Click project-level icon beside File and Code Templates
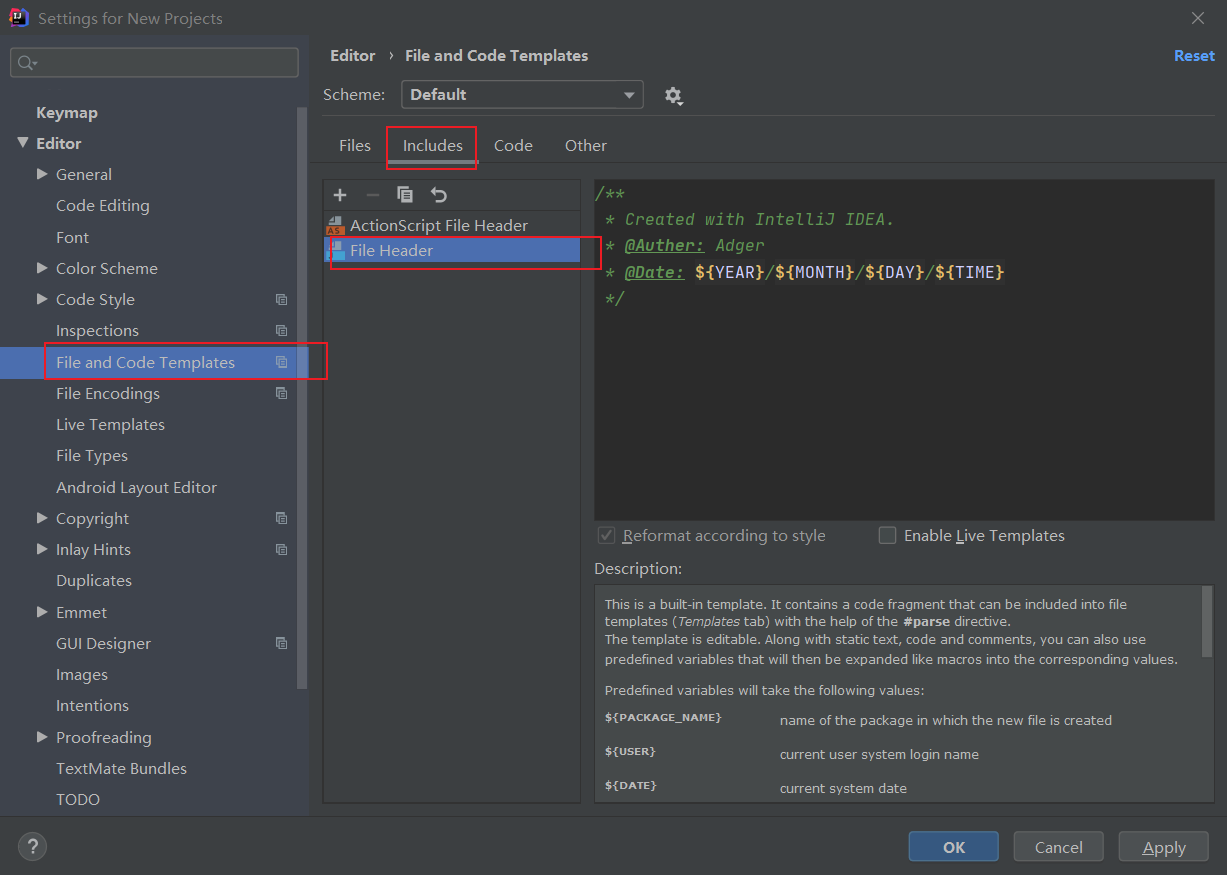 [x=281, y=362]
